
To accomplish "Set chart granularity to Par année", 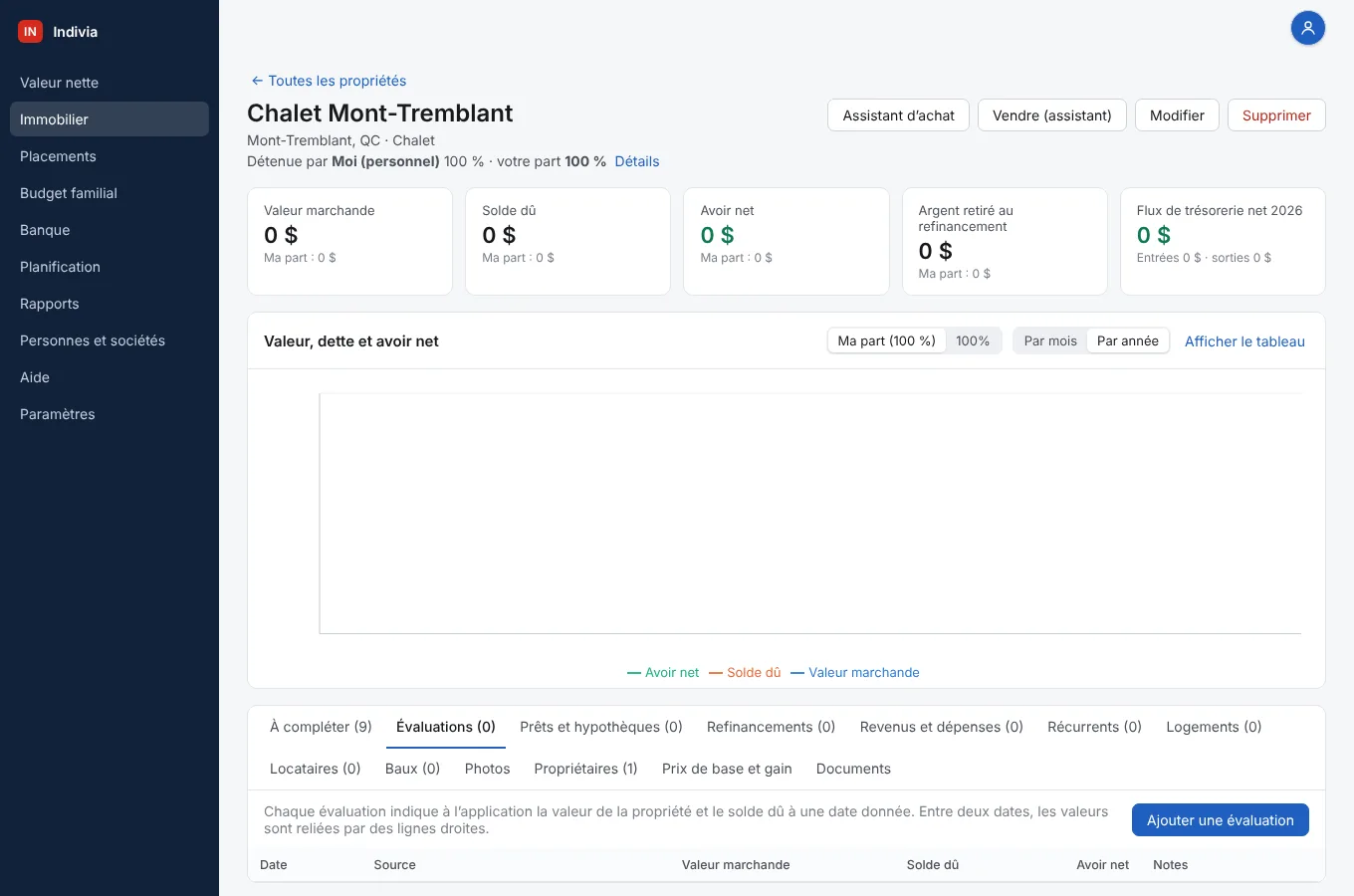I will pyautogui.click(x=1128, y=340).
